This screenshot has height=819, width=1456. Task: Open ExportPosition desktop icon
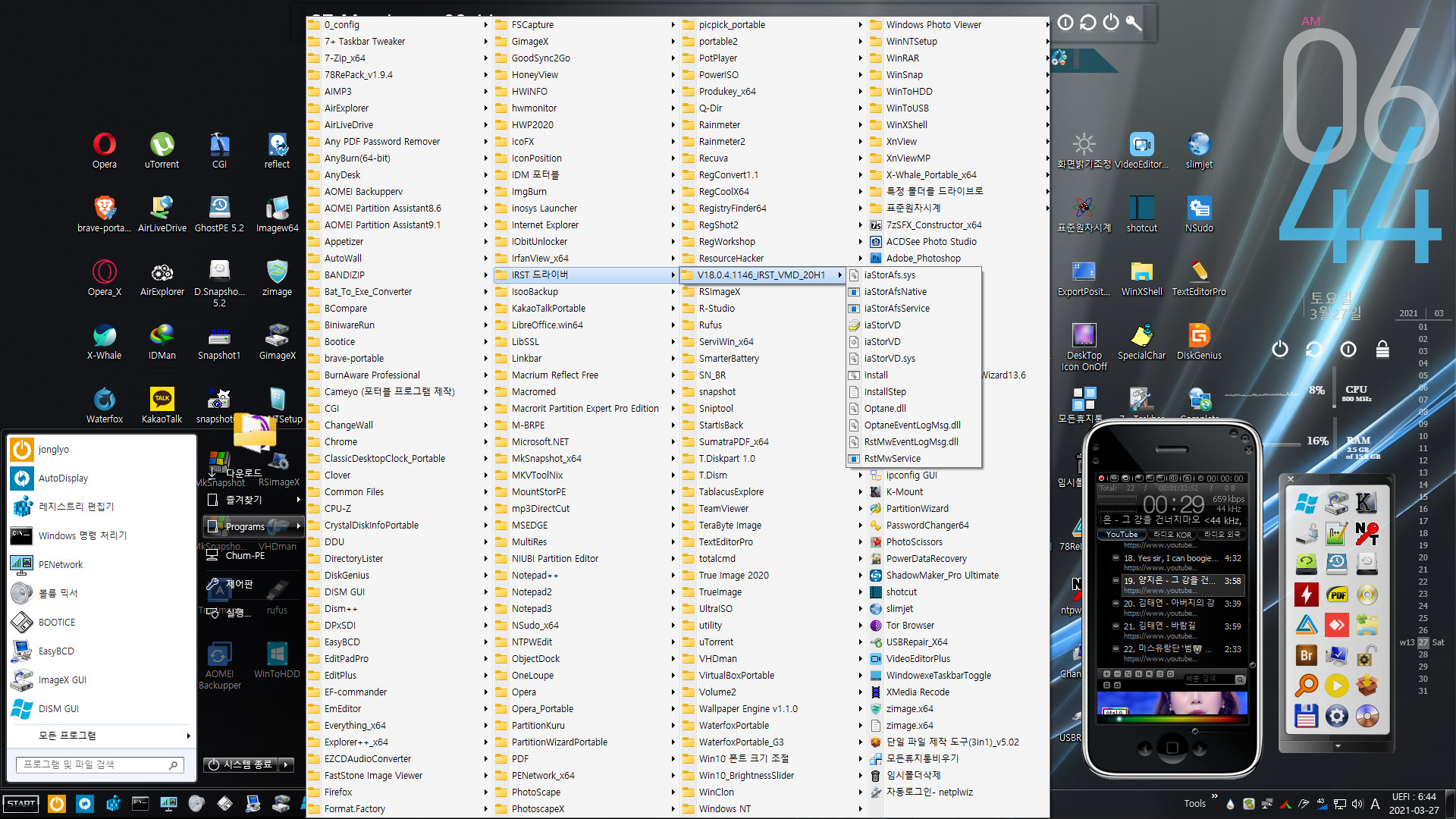(x=1084, y=278)
